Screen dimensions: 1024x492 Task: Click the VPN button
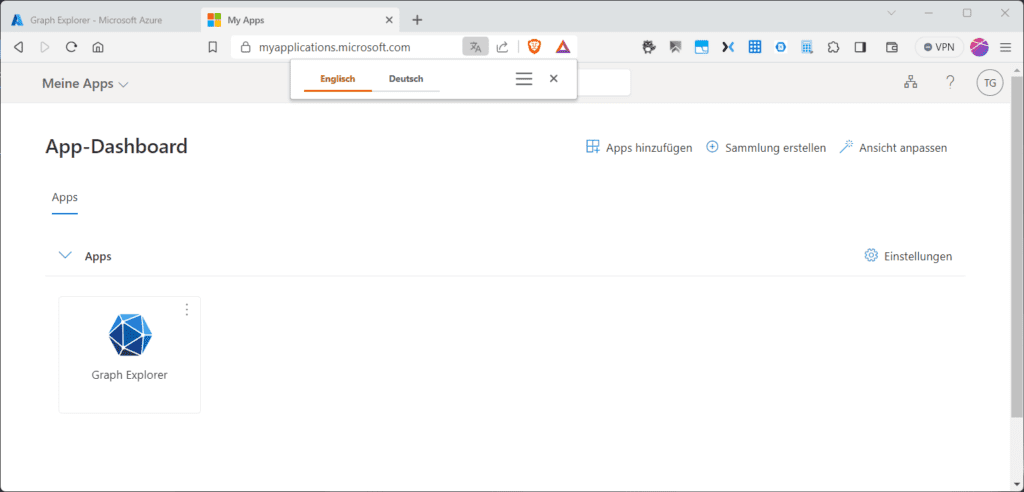click(x=939, y=47)
